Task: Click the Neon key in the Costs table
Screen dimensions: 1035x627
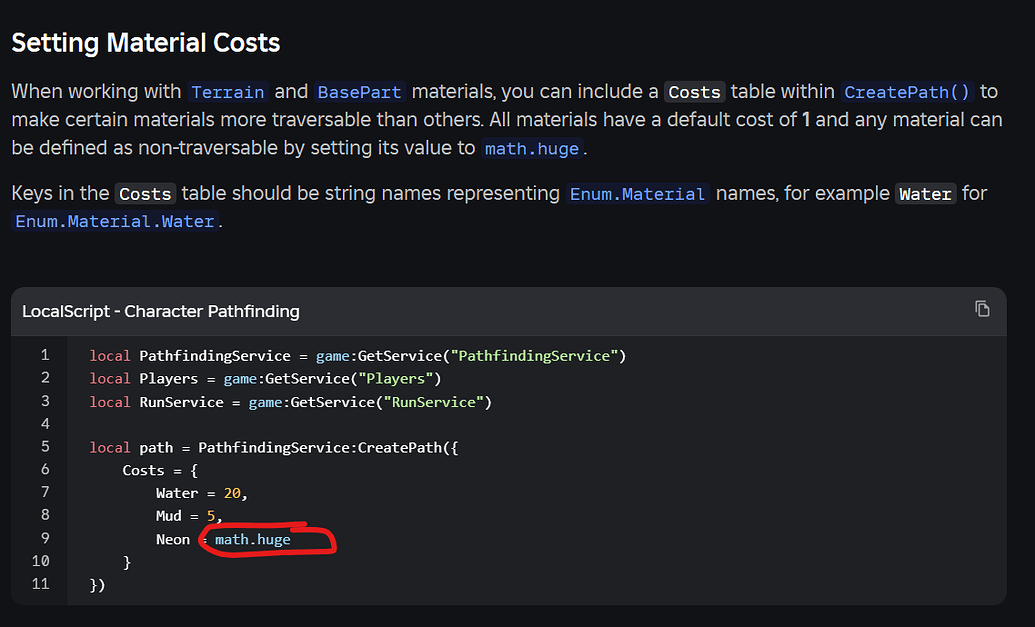Action: 173,540
